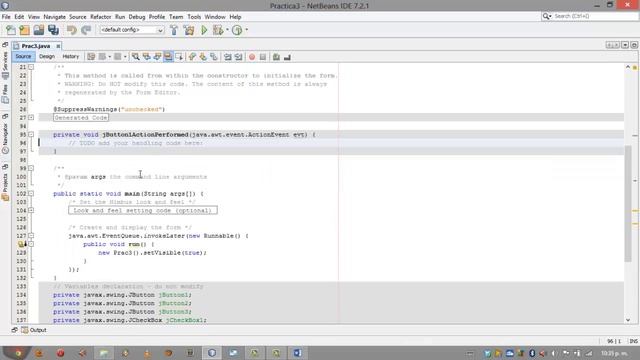Collapse jButton1ActionPerformed fold at line 95
This screenshot has height=360, width=640.
[x=31, y=134]
